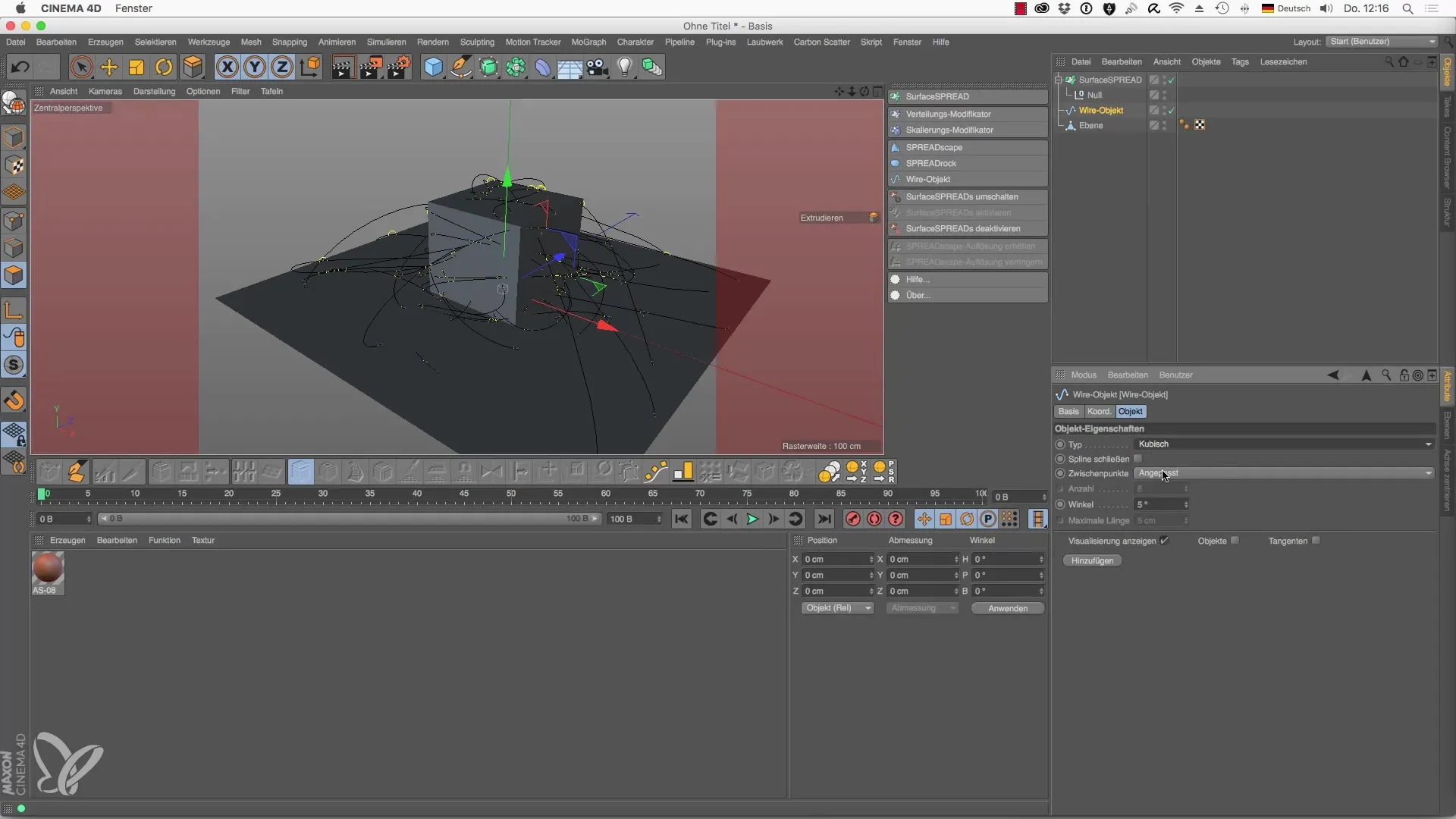Click the Verteilungs-Modifikator button

click(x=968, y=114)
